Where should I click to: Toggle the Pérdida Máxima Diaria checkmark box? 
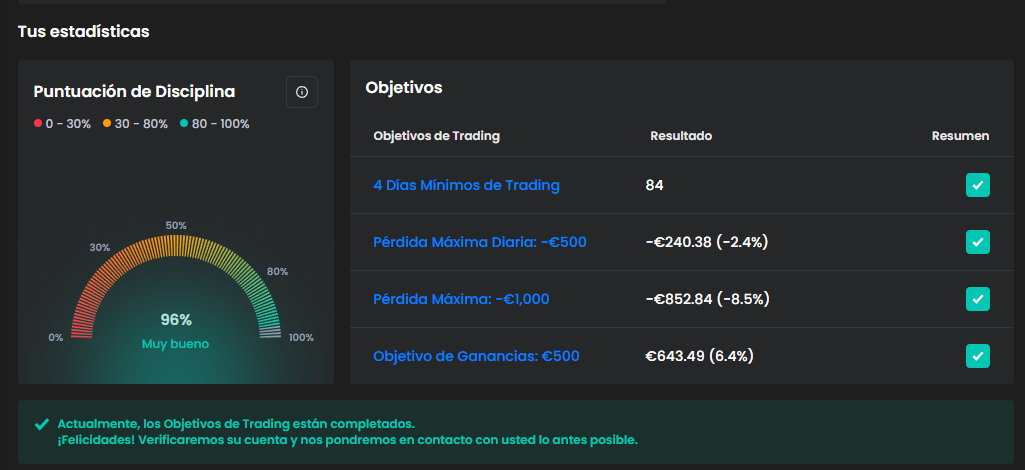[977, 242]
